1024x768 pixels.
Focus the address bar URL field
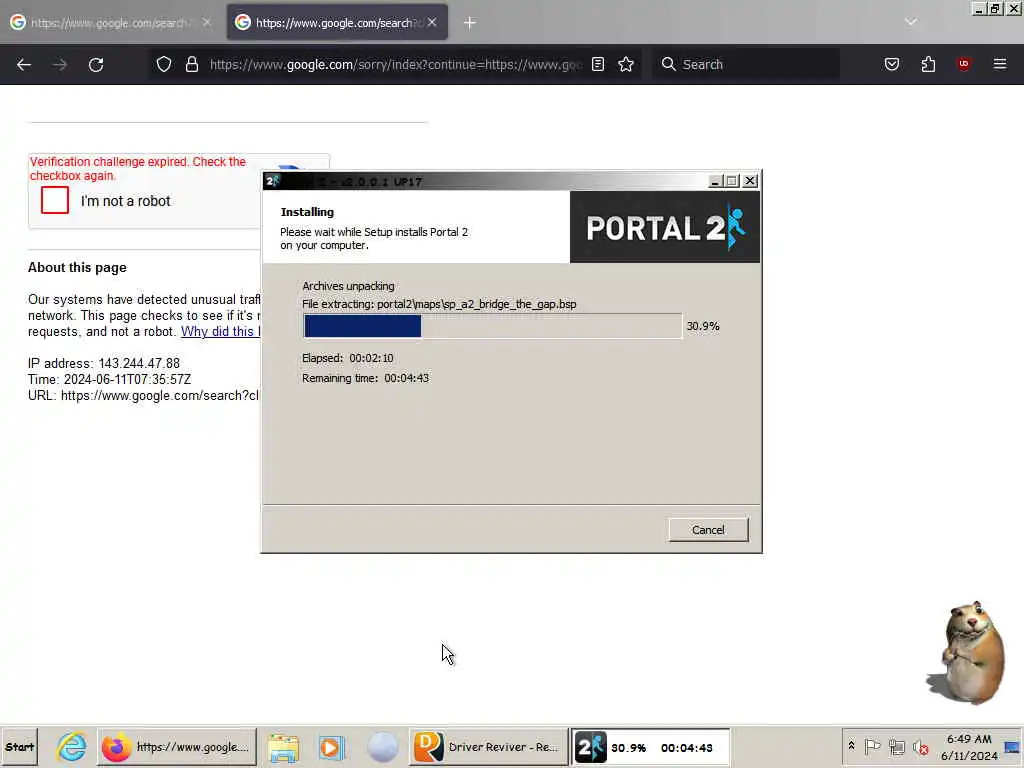(x=395, y=64)
